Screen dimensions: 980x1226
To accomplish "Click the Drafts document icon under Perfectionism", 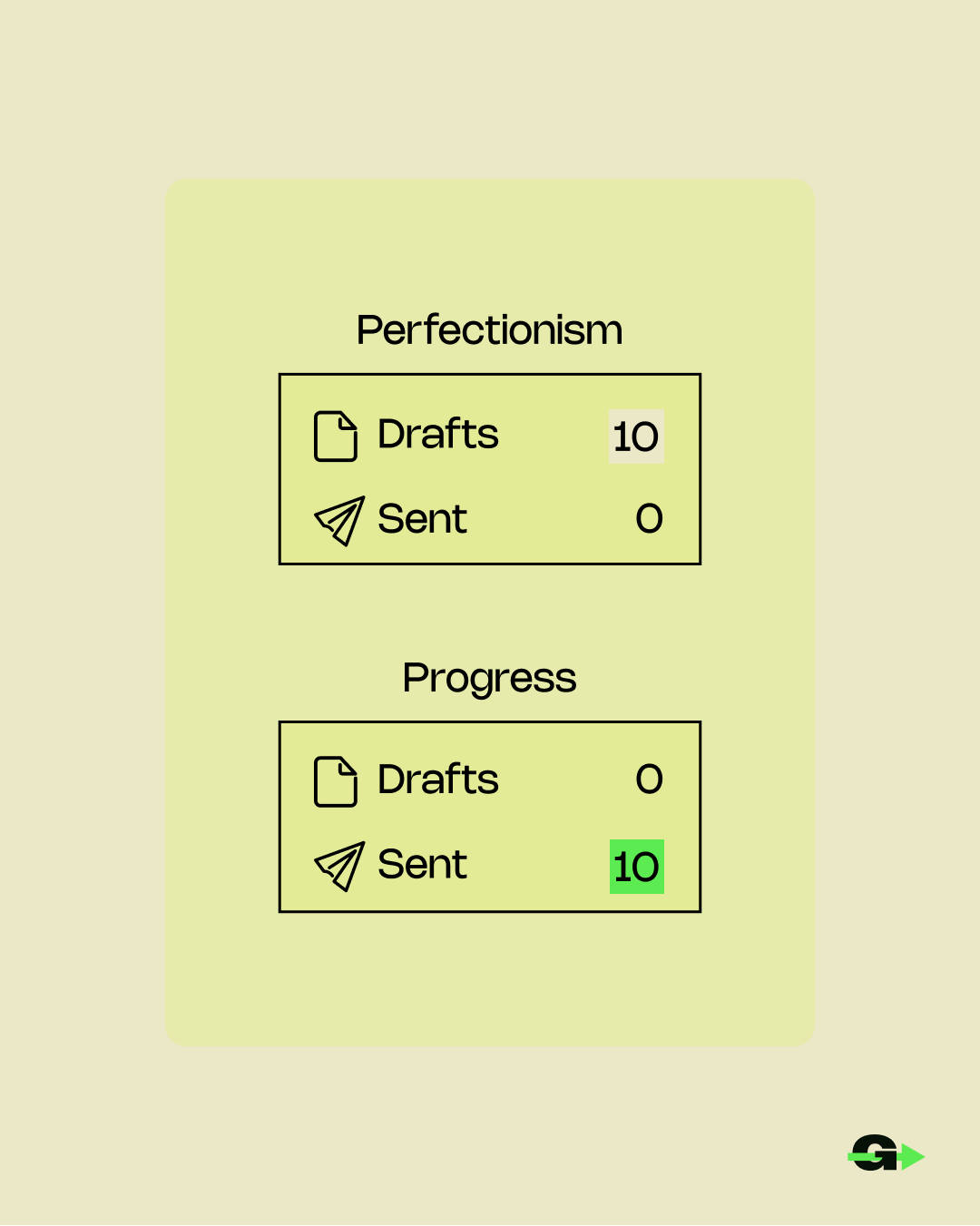I will pyautogui.click(x=336, y=436).
